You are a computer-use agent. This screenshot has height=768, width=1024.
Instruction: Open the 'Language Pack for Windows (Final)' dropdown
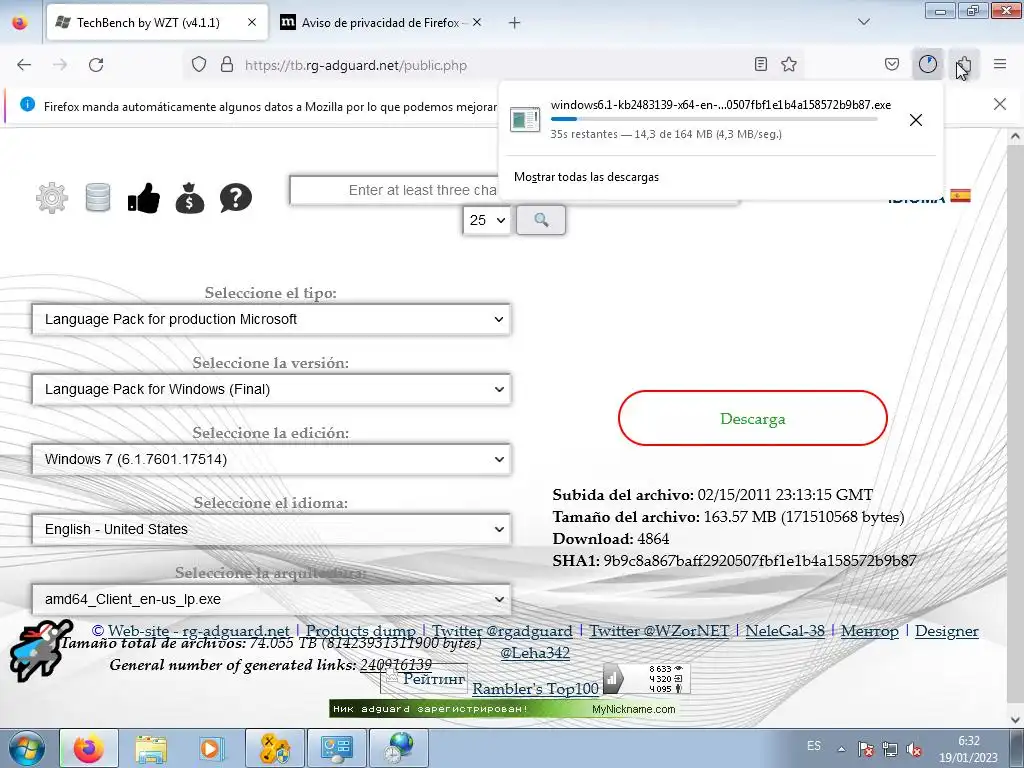(271, 389)
